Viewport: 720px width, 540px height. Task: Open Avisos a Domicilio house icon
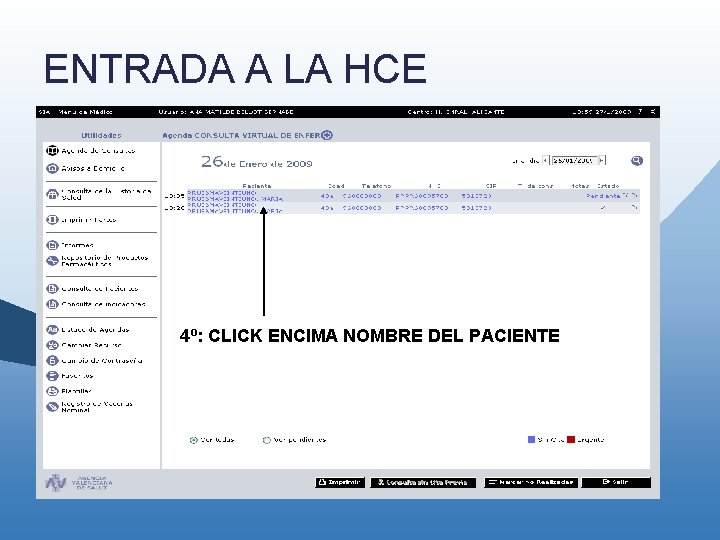coord(52,169)
